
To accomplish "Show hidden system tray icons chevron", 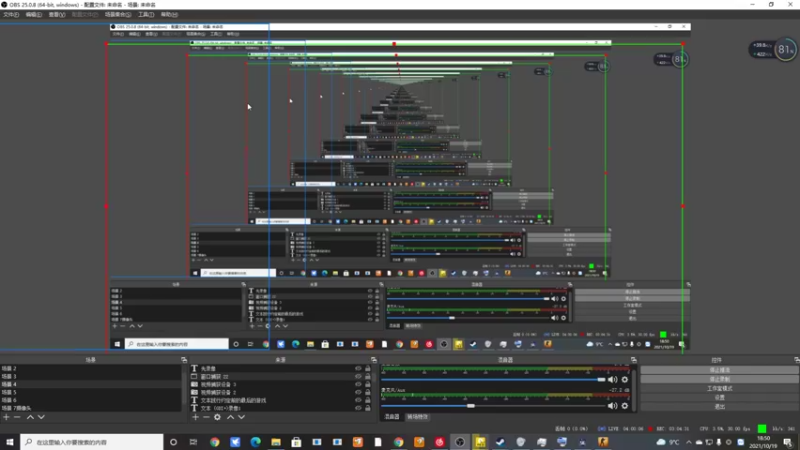I will [689, 442].
